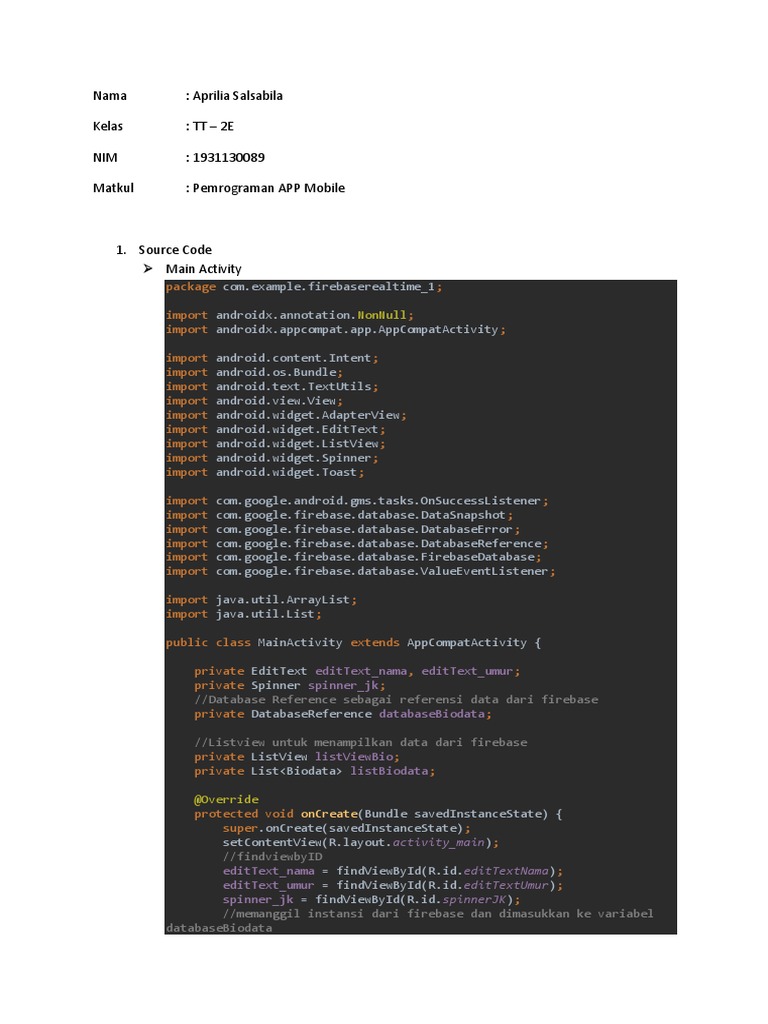Click the 'Main Activity' bullet heading

click(x=203, y=269)
